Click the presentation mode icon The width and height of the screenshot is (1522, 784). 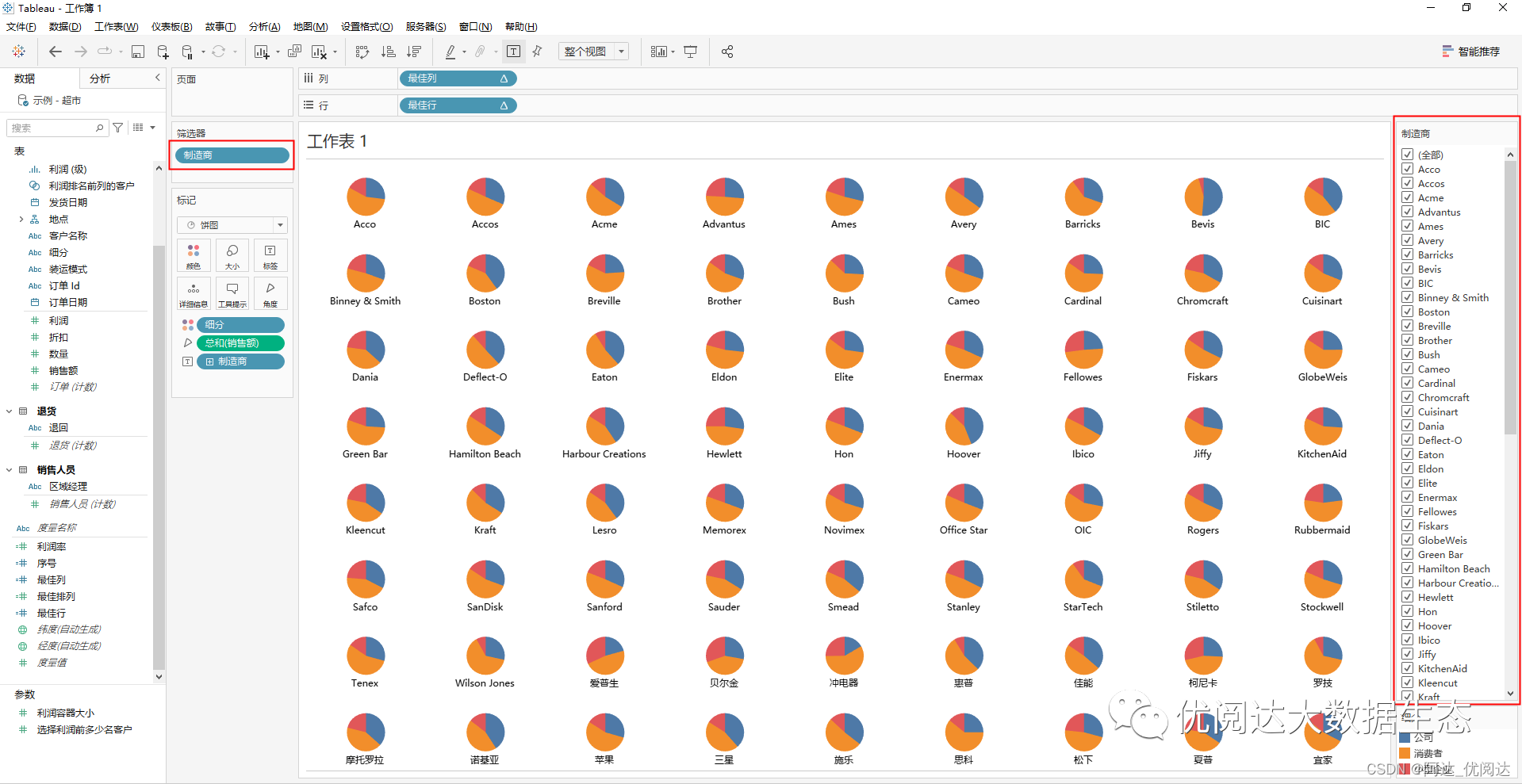click(x=691, y=52)
